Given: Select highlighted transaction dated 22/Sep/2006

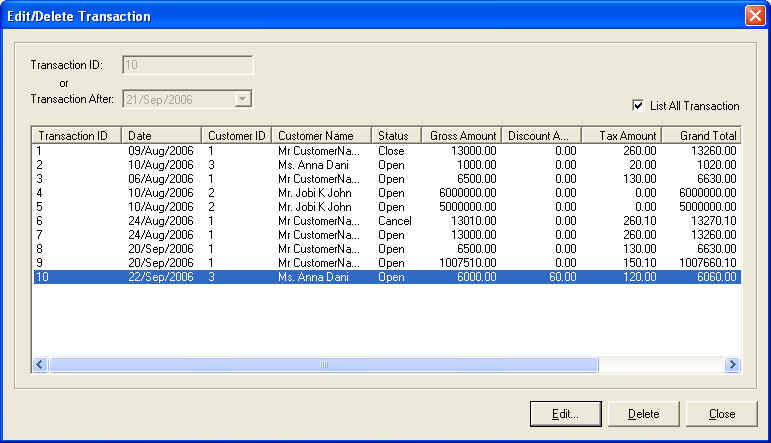Looking at the screenshot, I should [387, 277].
